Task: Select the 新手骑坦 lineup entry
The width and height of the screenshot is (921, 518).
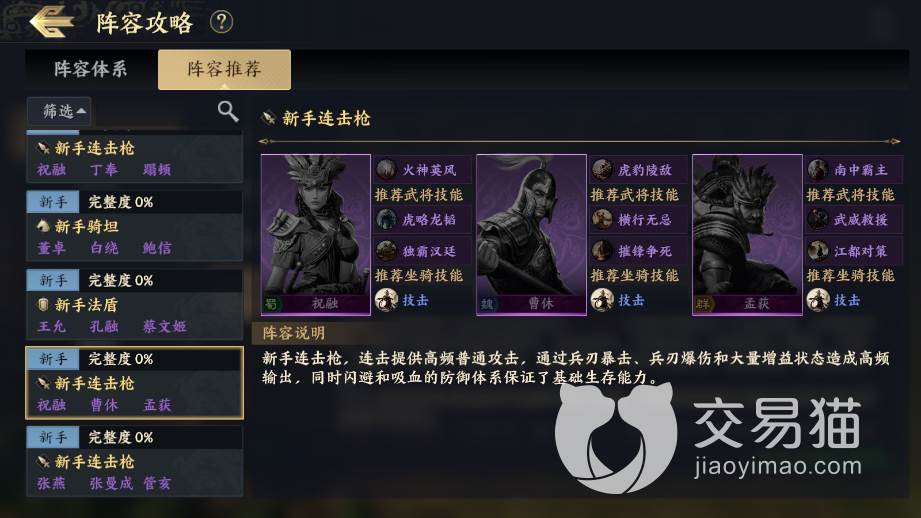Action: (135, 226)
